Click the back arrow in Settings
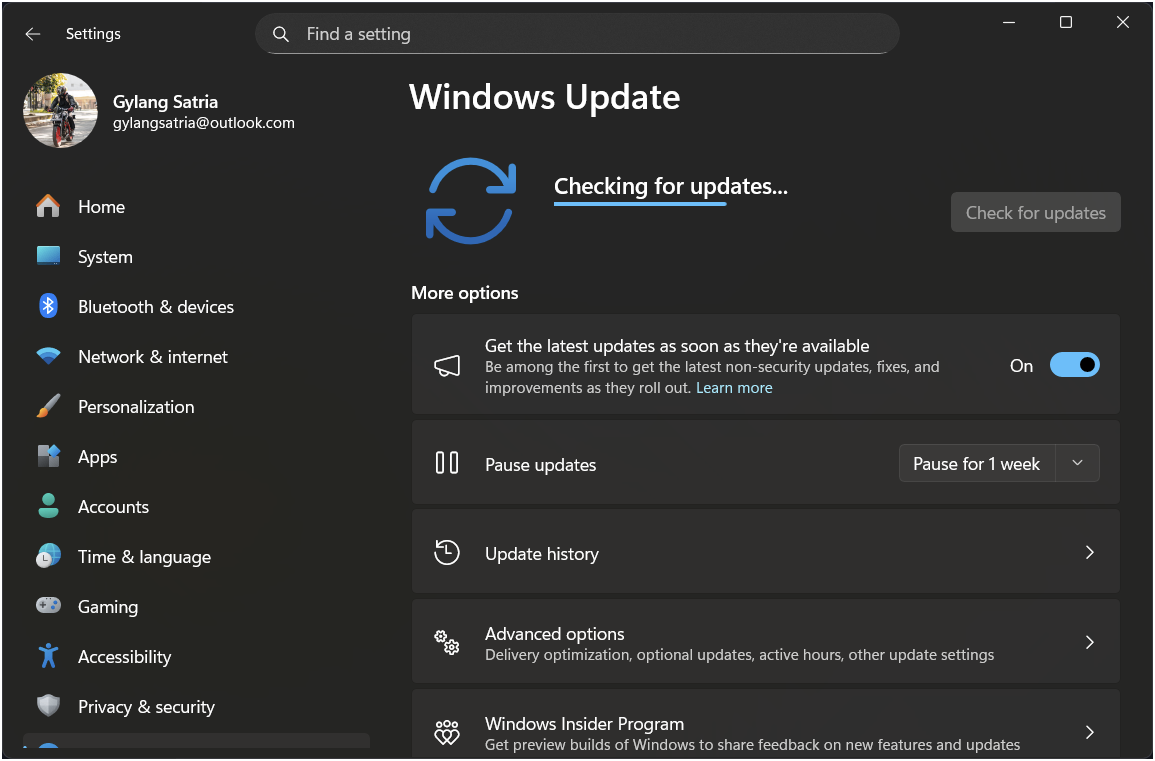The width and height of the screenshot is (1155, 761). point(32,34)
